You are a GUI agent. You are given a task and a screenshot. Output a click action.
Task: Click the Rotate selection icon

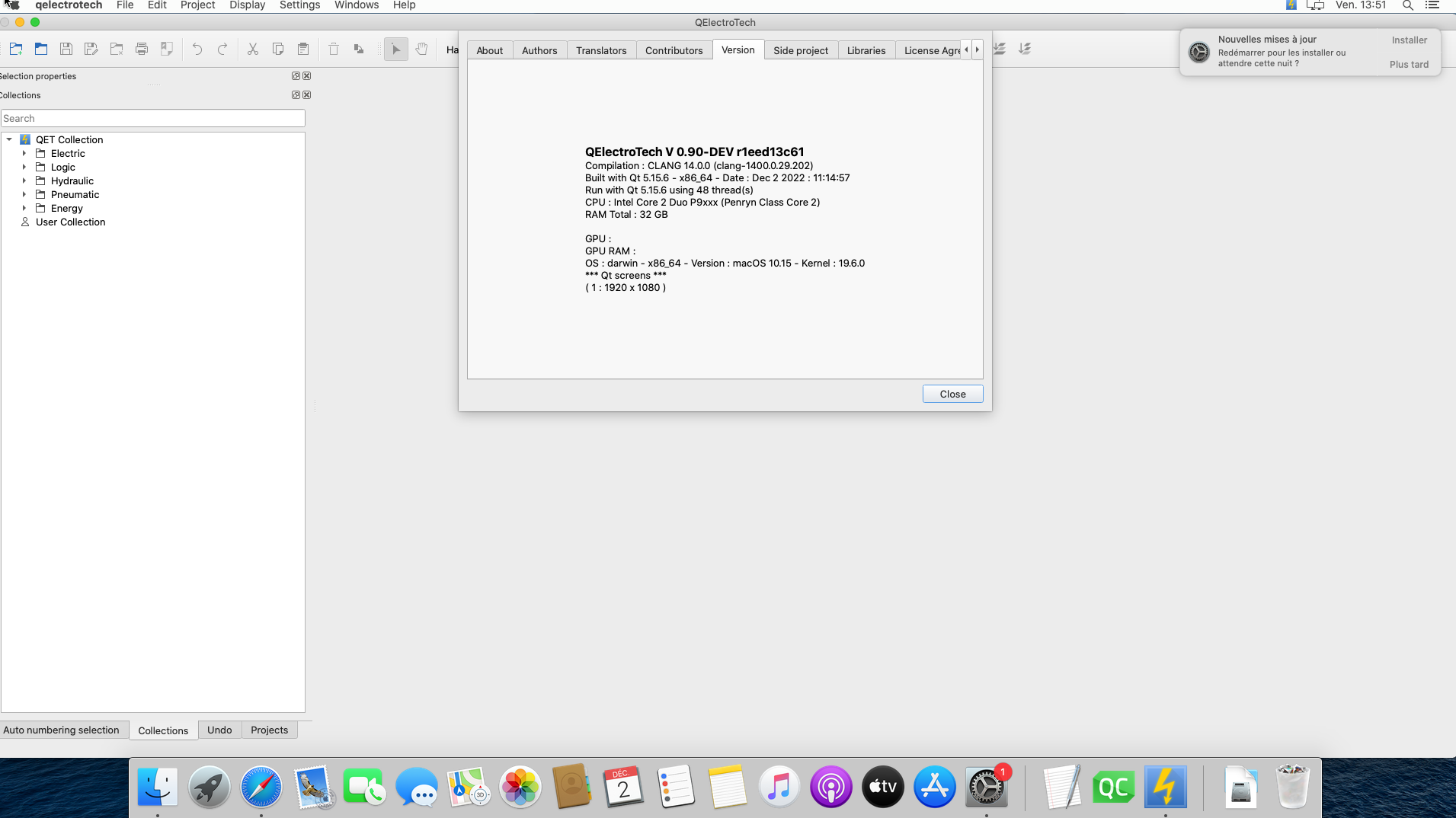[359, 50]
